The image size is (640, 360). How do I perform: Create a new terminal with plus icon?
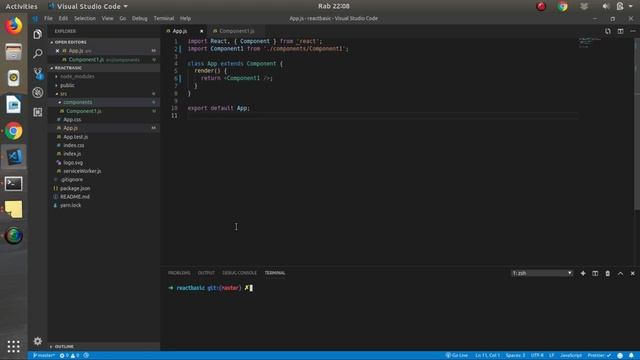click(583, 273)
